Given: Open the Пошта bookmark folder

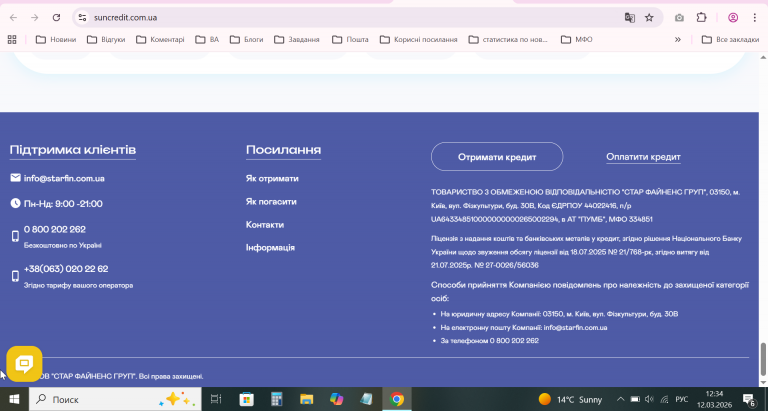Looking at the screenshot, I should tap(350, 40).
